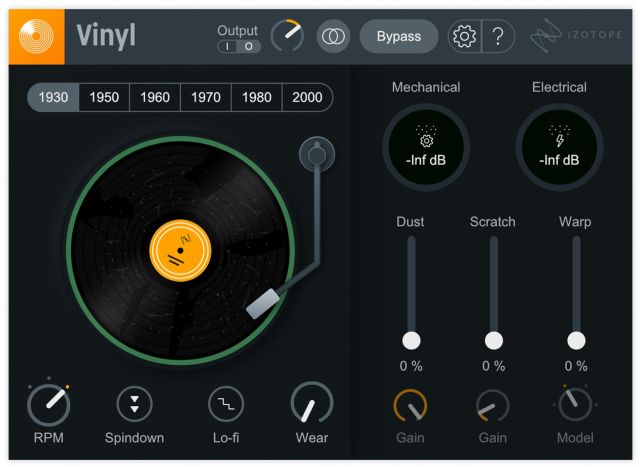The width and height of the screenshot is (640, 467).
Task: Click the iZotope logo
Action: pos(576,35)
